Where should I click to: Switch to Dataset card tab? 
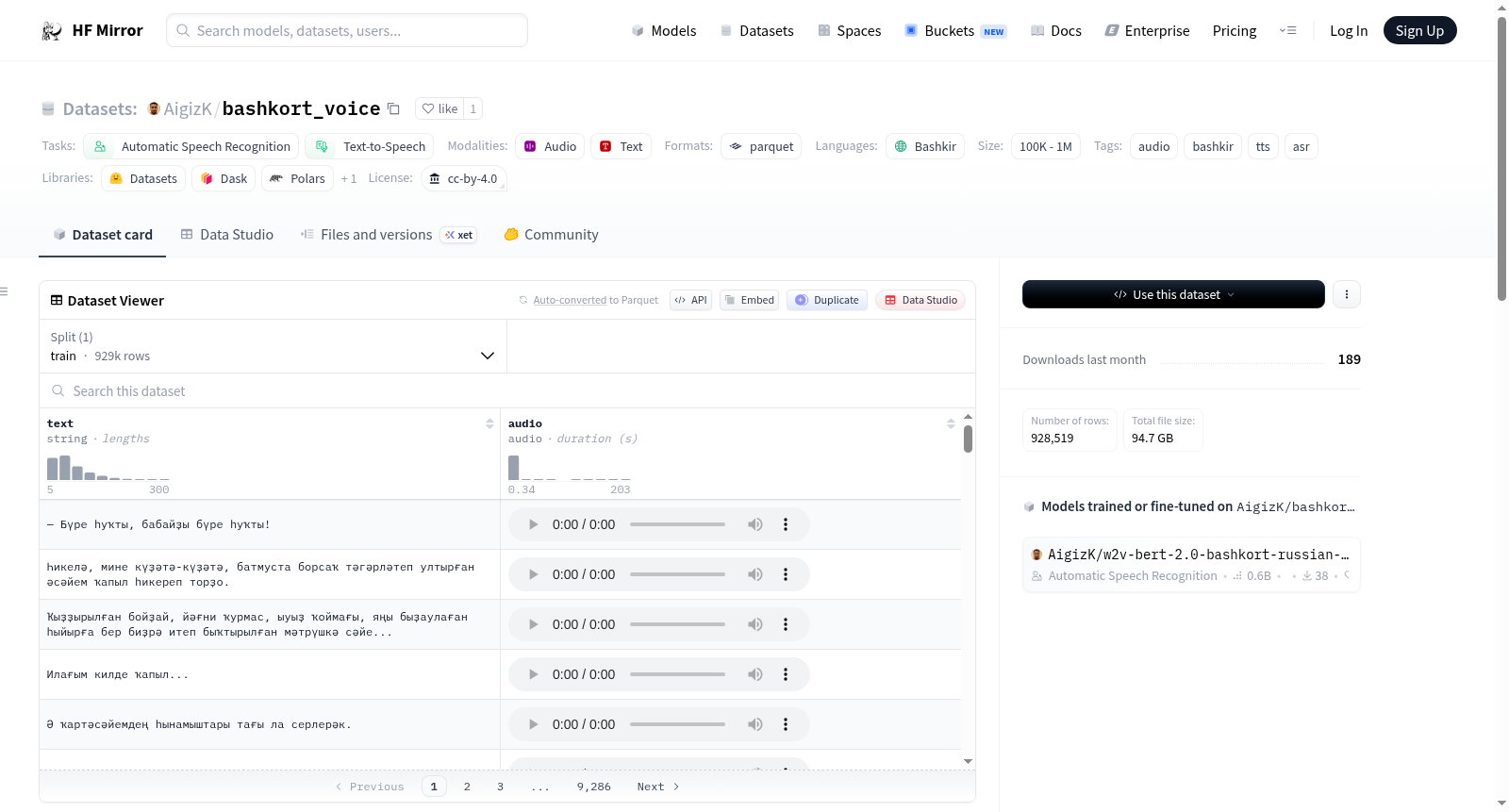(x=102, y=235)
